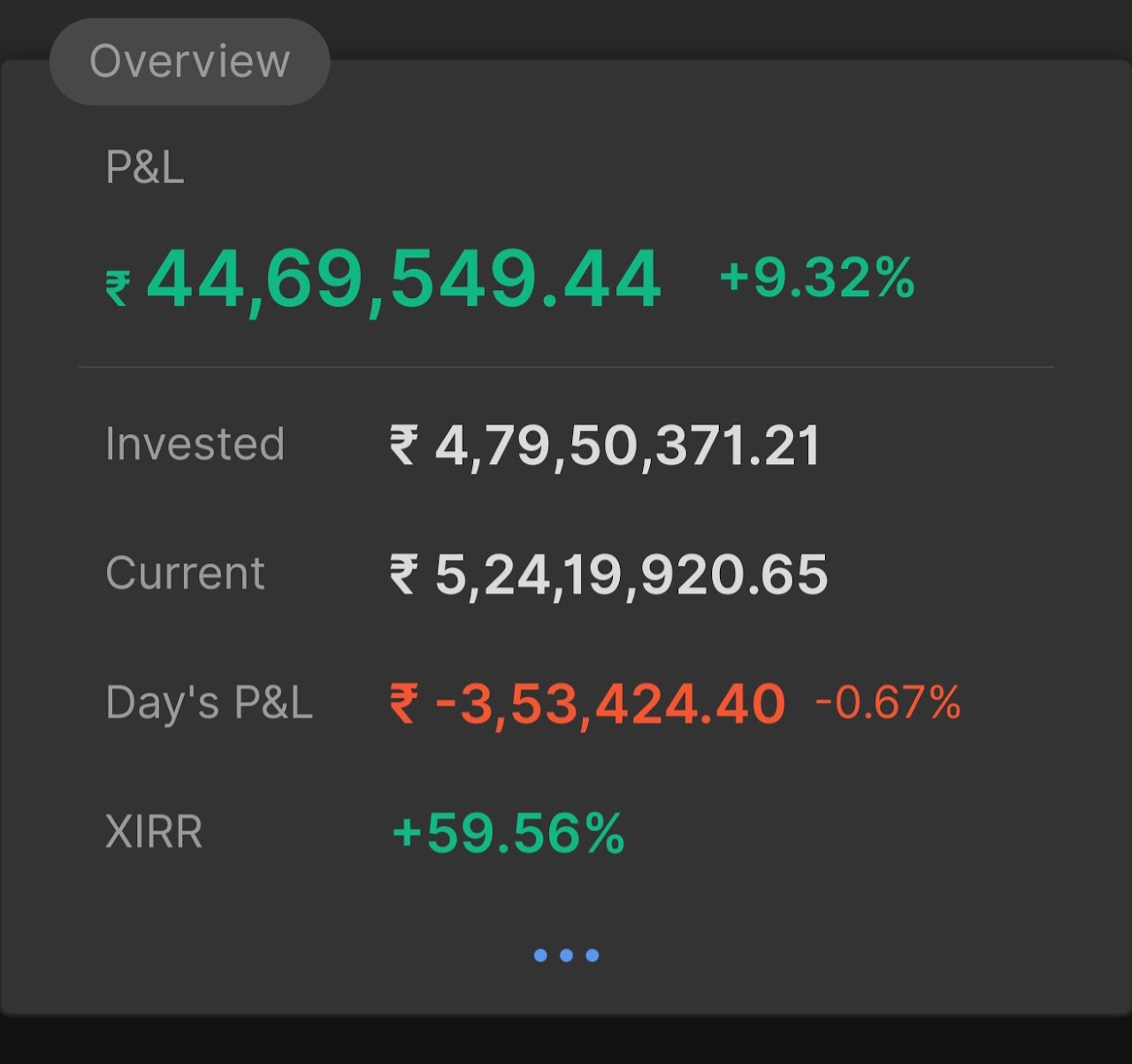
Task: Select the last blue pagination dot
Action: pos(593,955)
